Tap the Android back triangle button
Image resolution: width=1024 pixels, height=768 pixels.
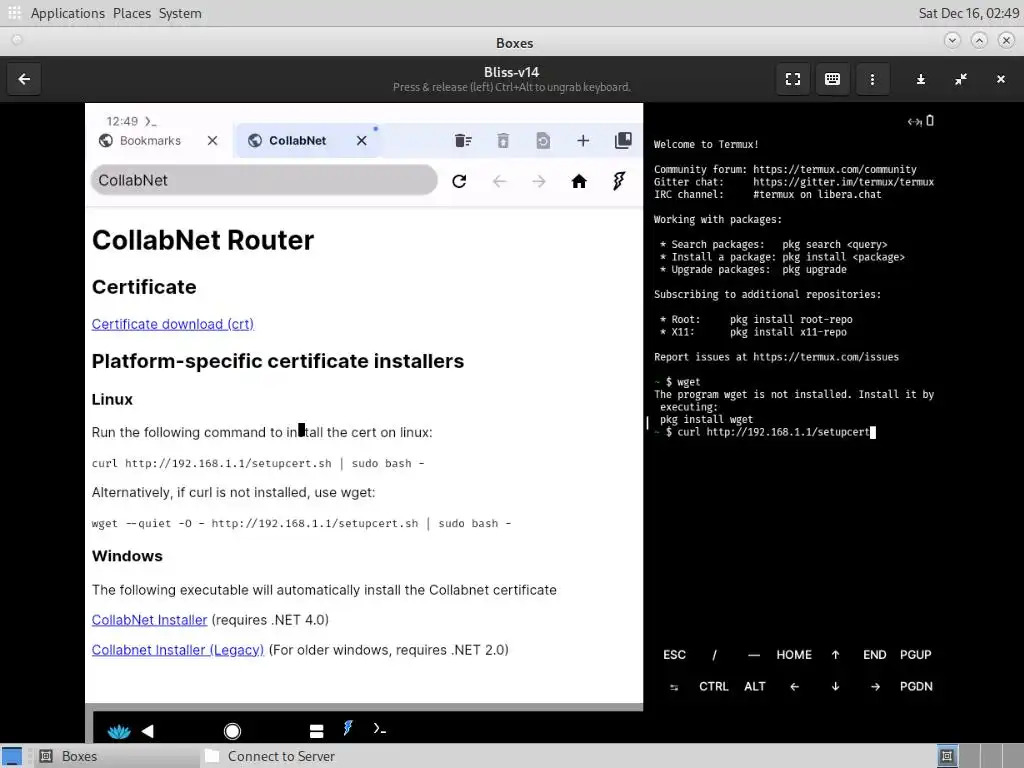click(148, 731)
